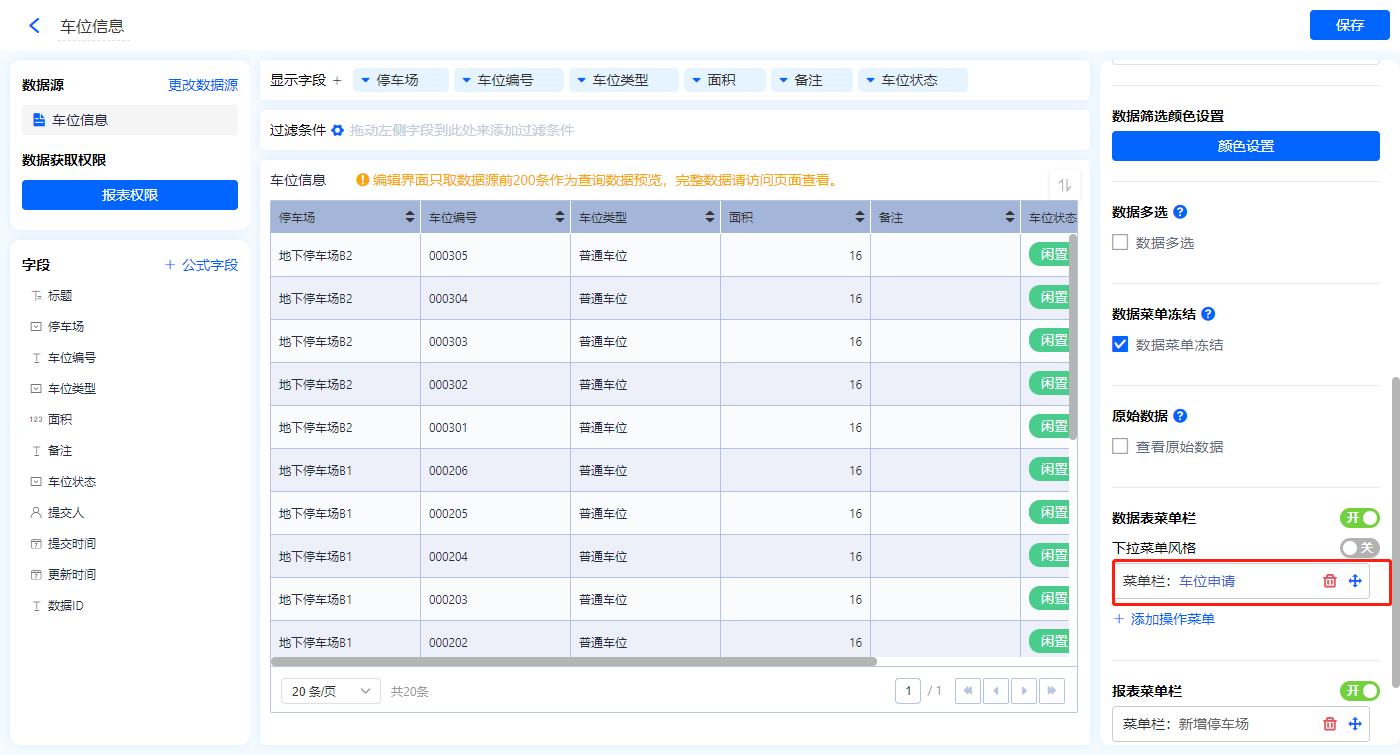
Task: Click the sort toggle icon above the table
Action: click(x=1064, y=185)
